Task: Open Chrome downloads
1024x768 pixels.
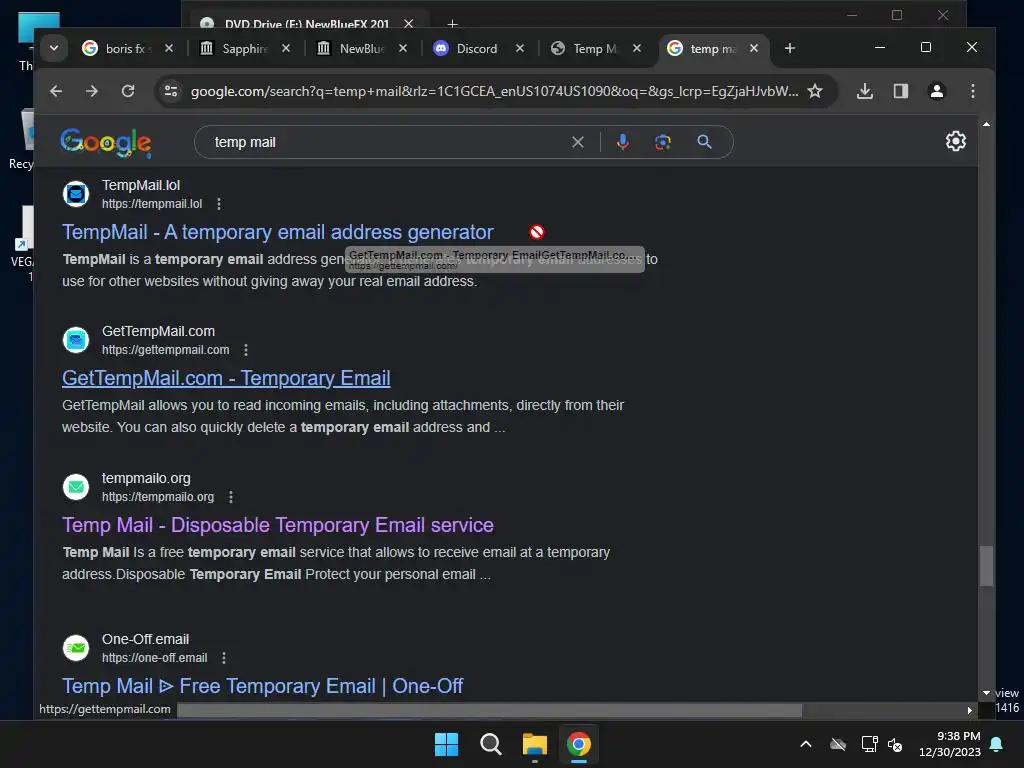Action: pos(865,91)
